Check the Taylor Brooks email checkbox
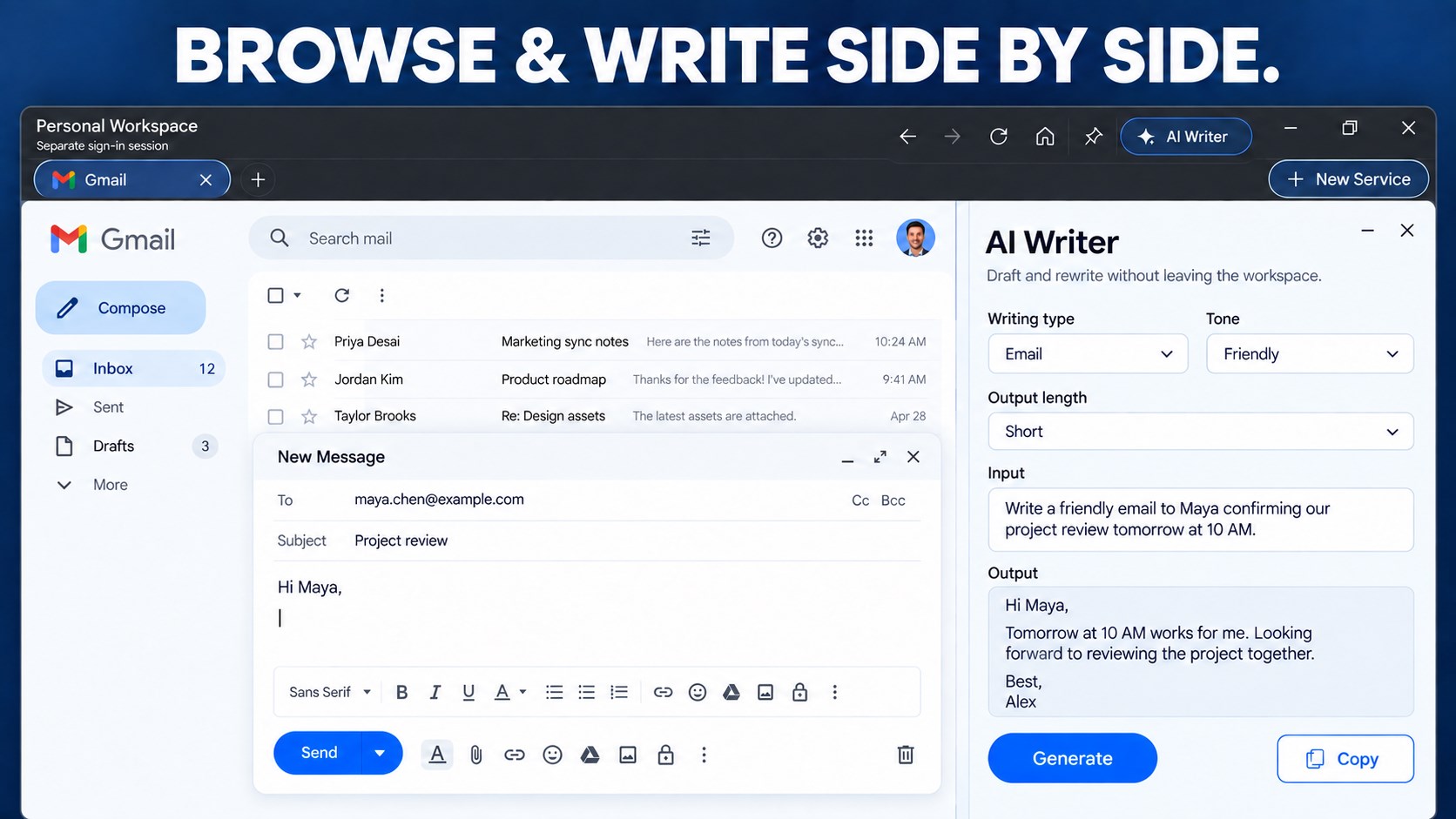This screenshot has height=819, width=1456. (x=275, y=416)
